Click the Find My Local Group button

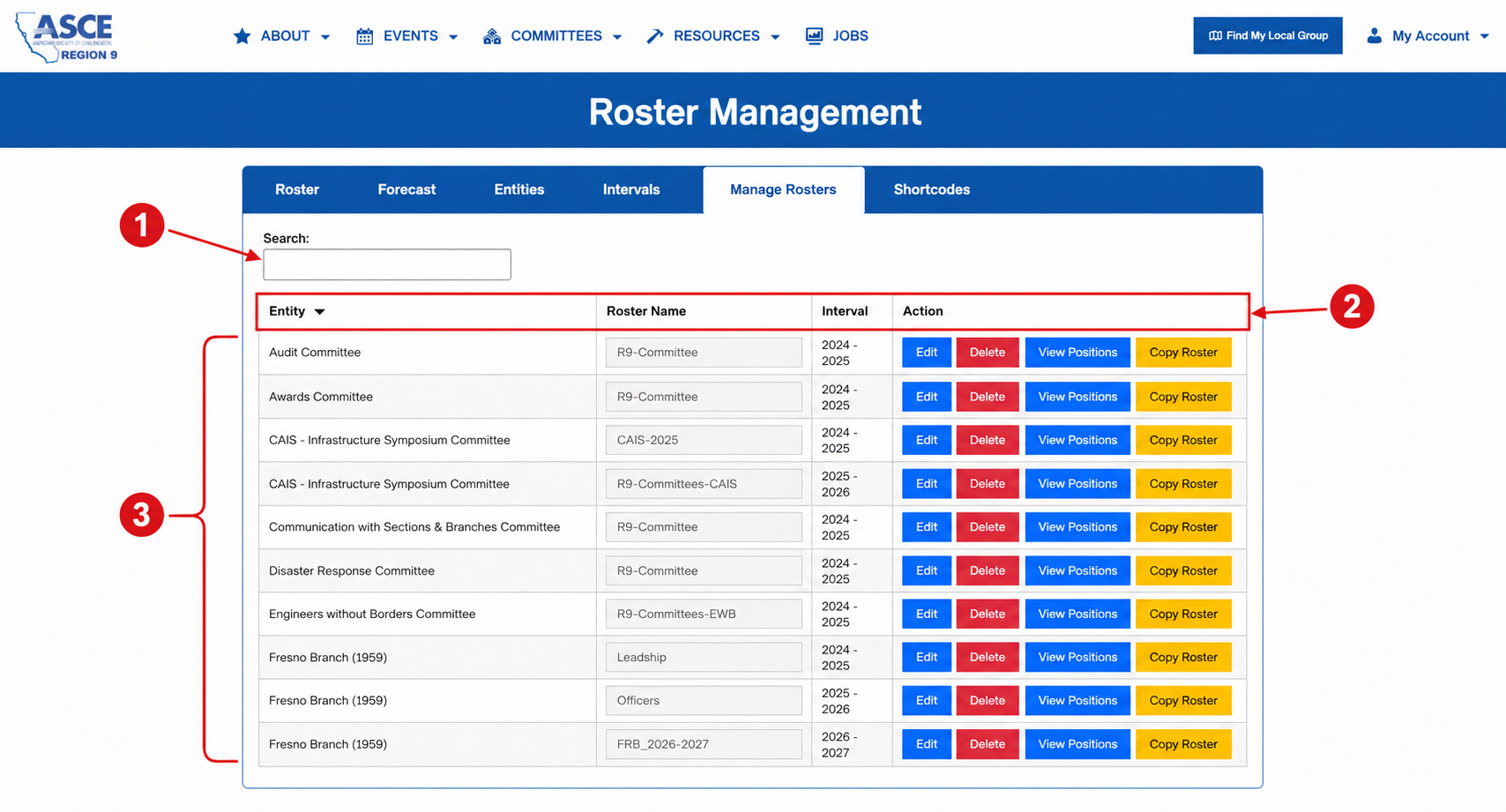pyautogui.click(x=1268, y=36)
